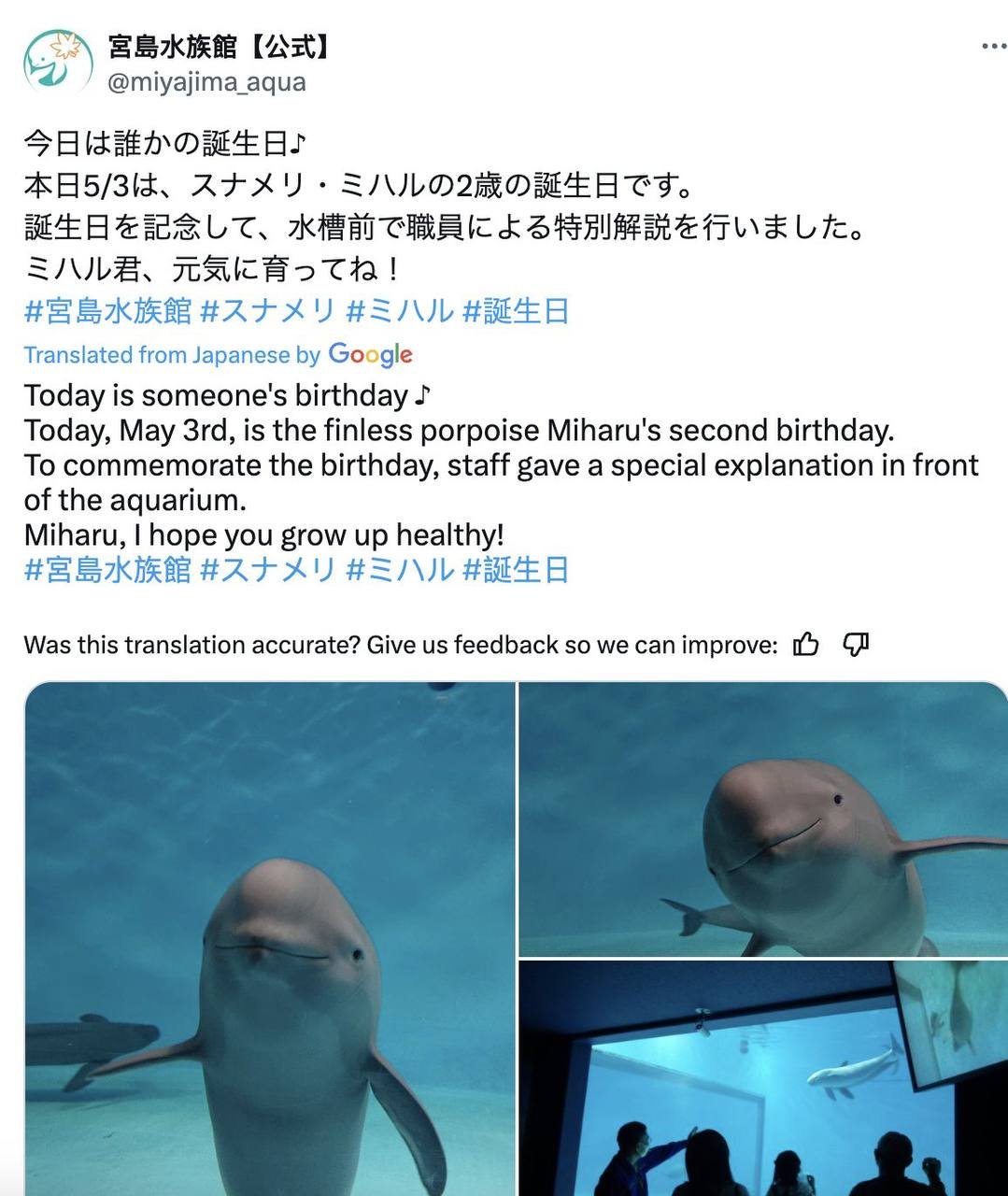Open top-right photo of smiling porpoise
This screenshot has width=1008, height=1196.
[x=763, y=819]
